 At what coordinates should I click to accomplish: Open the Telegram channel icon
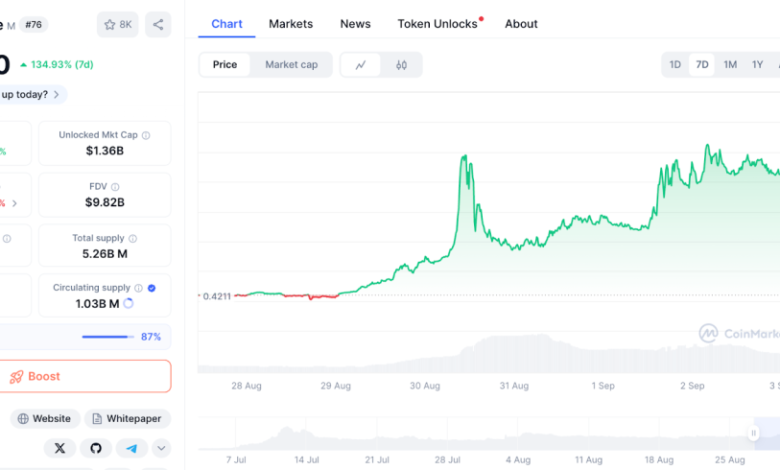pos(130,449)
